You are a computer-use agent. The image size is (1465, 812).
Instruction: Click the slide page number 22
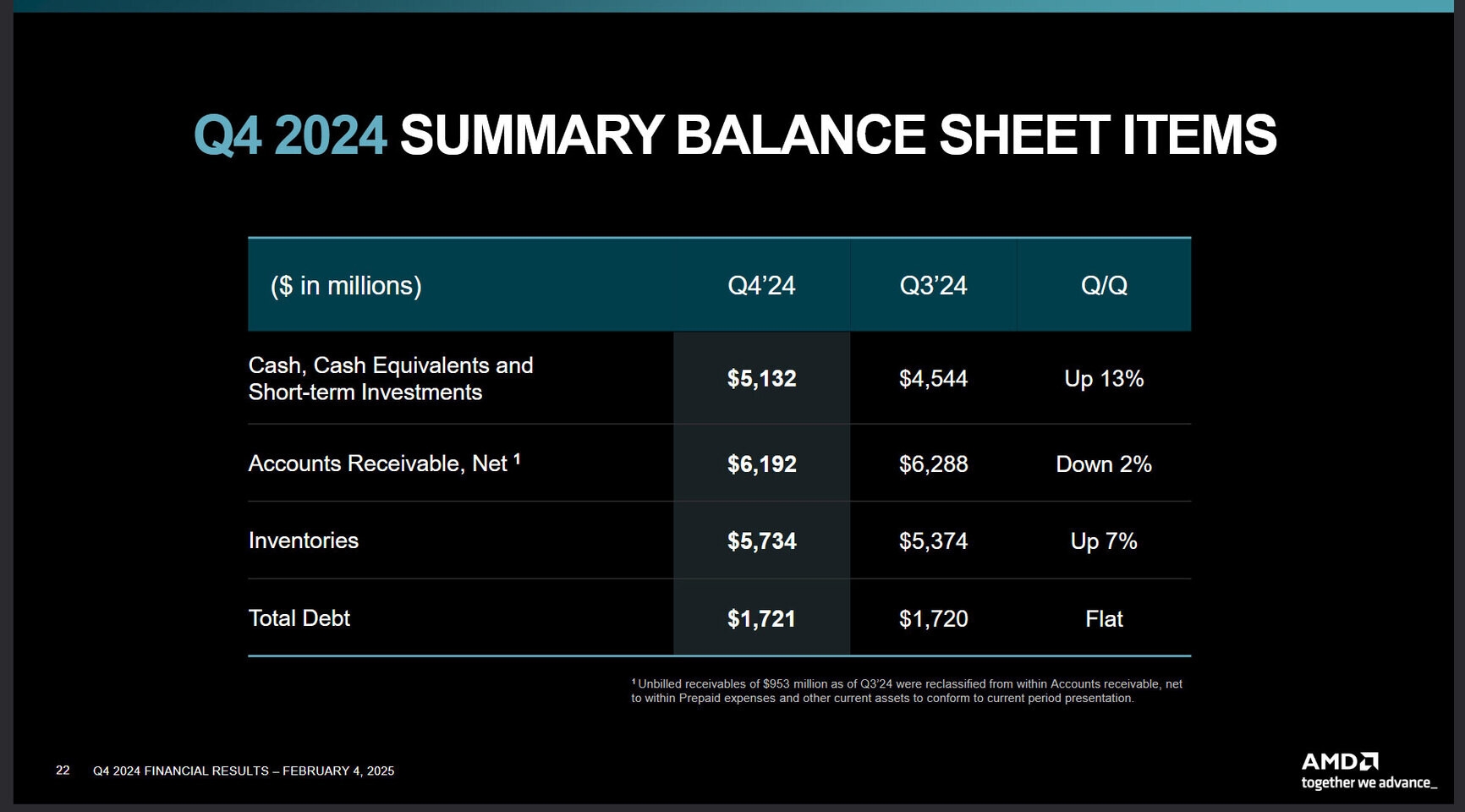pyautogui.click(x=63, y=770)
